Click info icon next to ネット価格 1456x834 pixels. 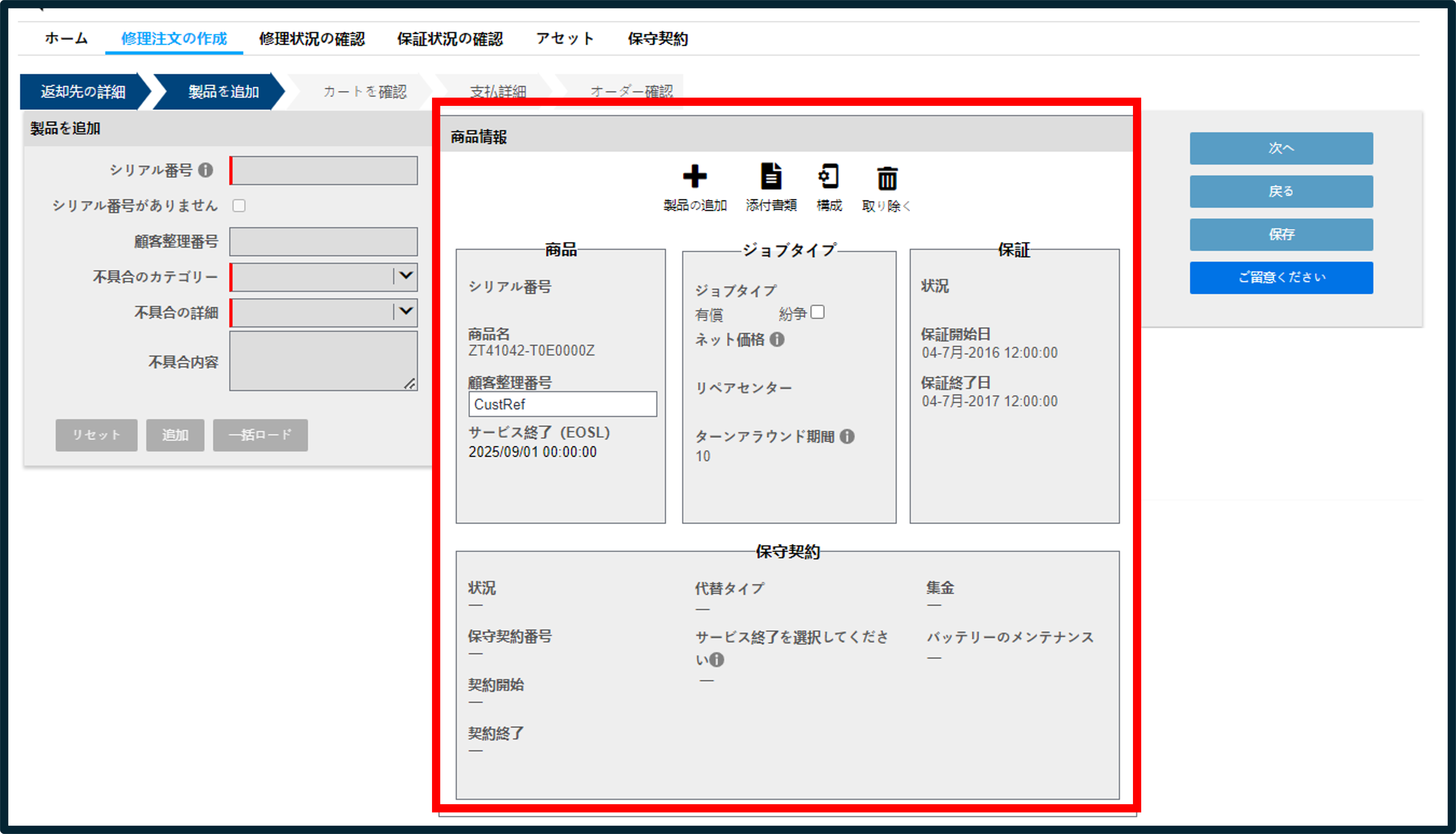[x=777, y=340]
